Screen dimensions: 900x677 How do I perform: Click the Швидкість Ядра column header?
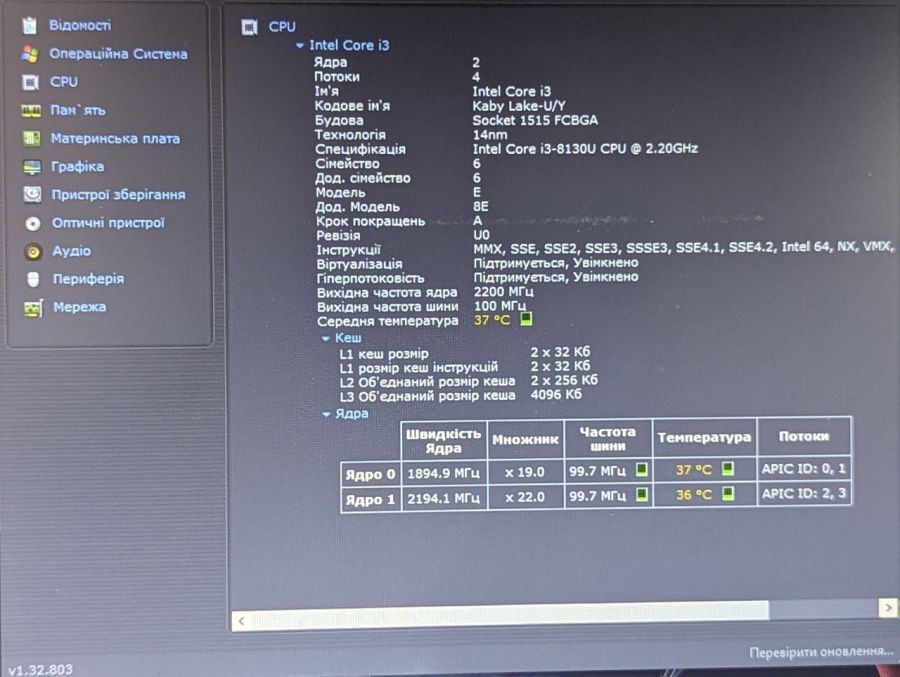pyautogui.click(x=444, y=441)
